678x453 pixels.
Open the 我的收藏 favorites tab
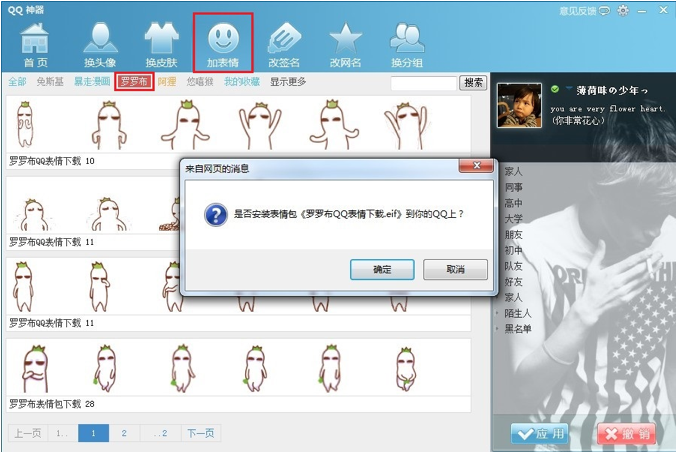[242, 81]
